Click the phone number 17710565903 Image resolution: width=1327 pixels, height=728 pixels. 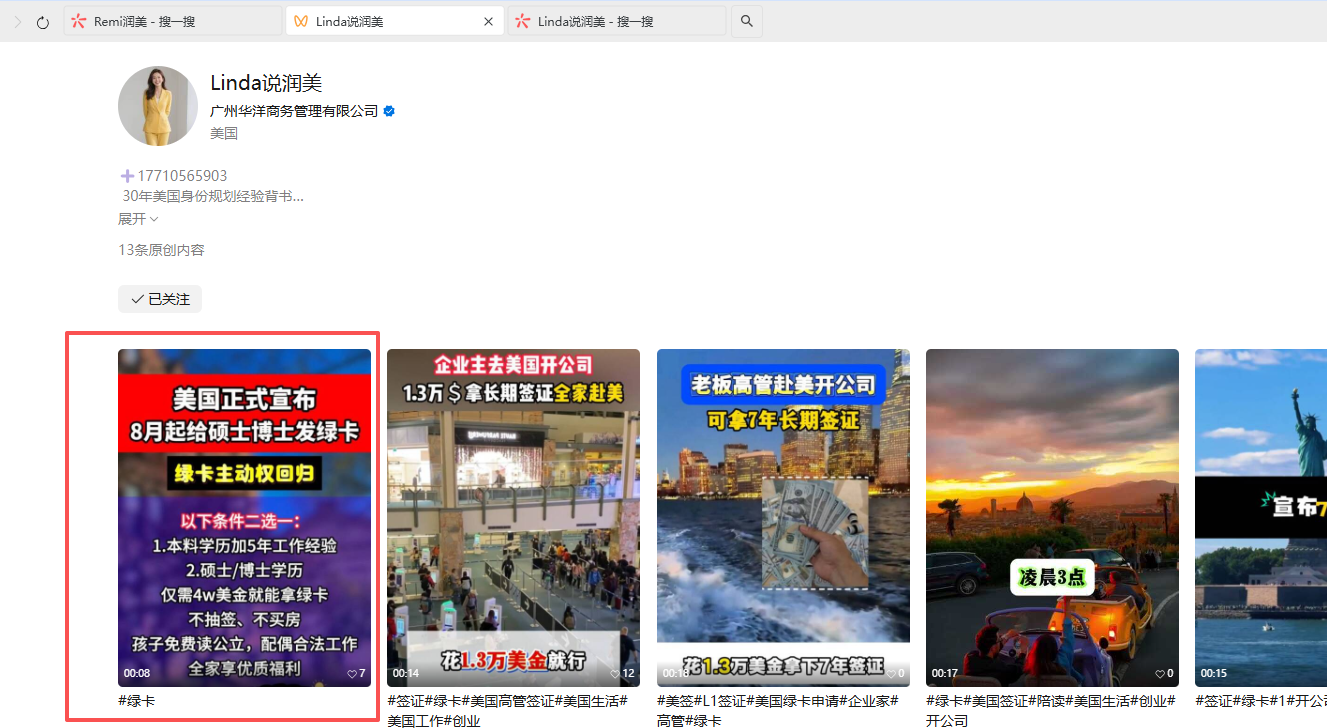coord(182,176)
